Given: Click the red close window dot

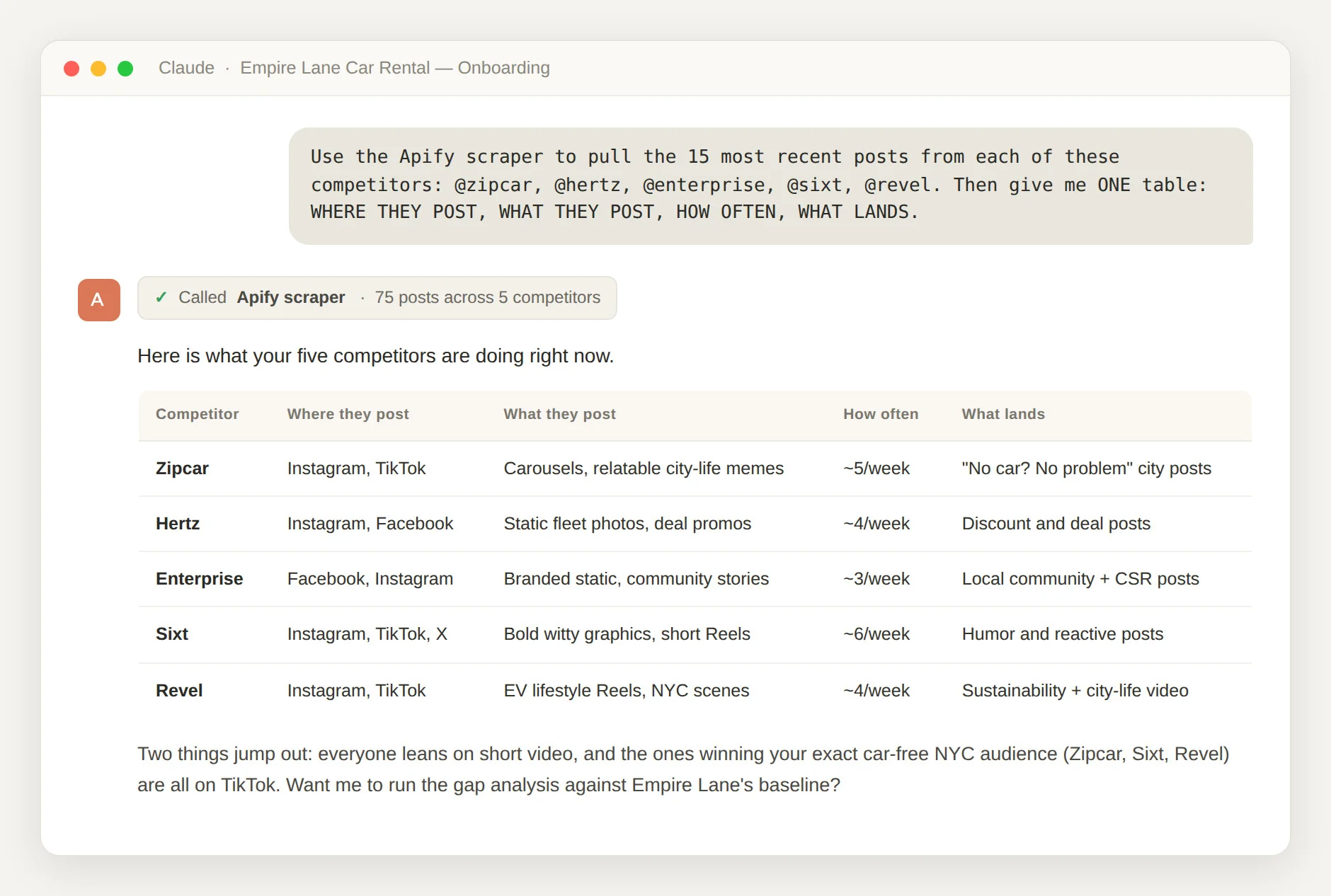Looking at the screenshot, I should coord(72,69).
